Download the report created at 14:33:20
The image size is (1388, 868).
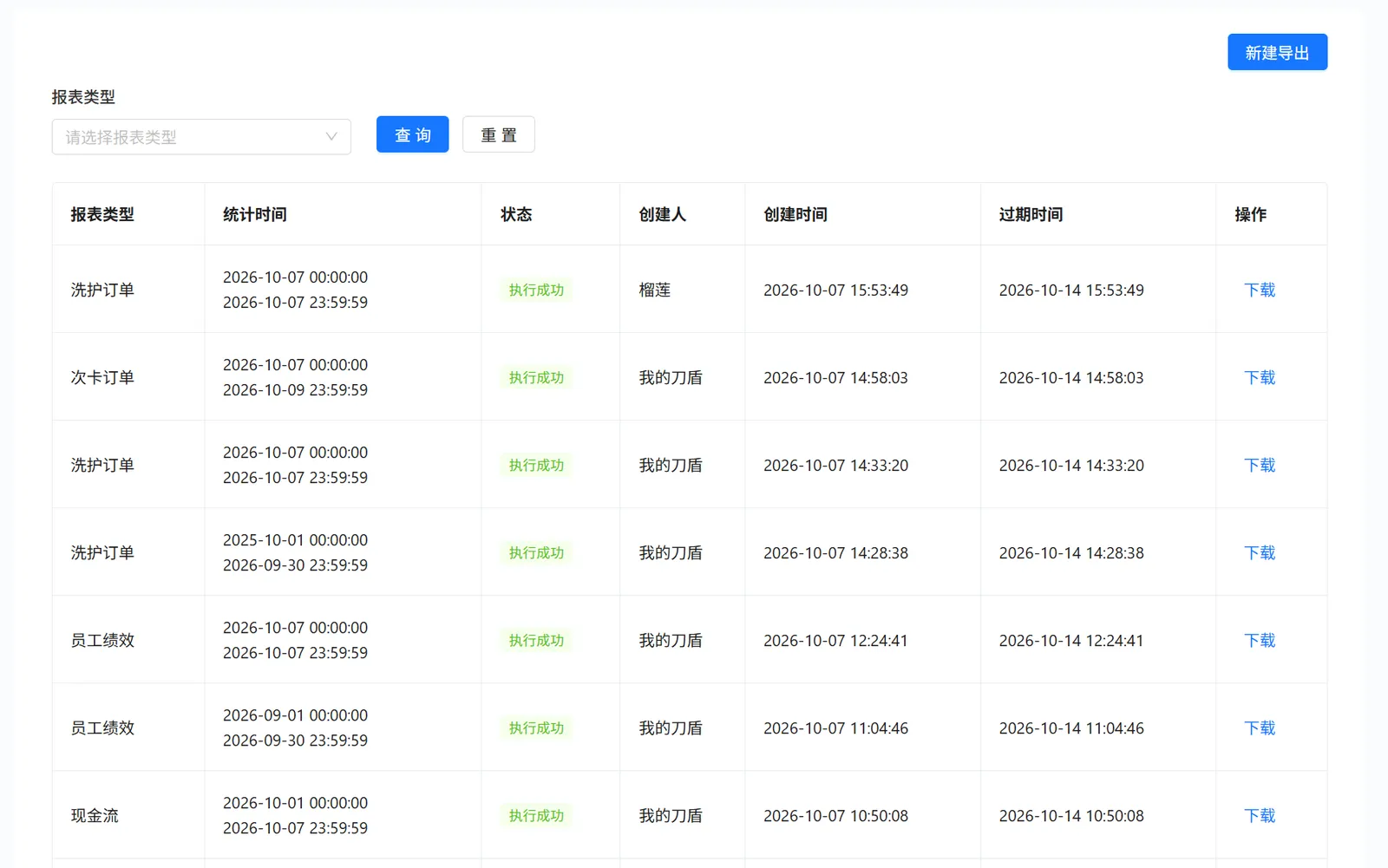pos(1260,465)
